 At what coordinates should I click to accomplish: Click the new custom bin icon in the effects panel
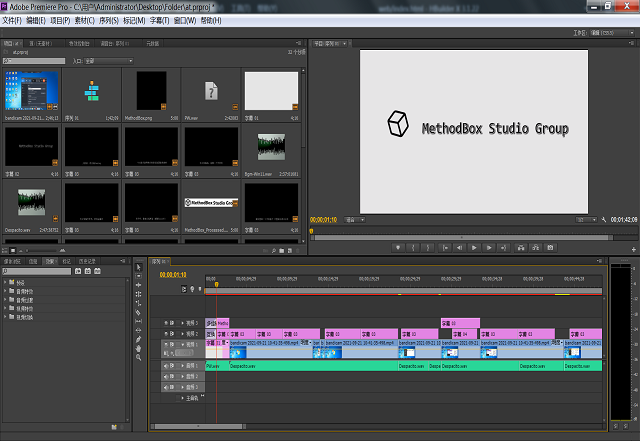point(114,427)
